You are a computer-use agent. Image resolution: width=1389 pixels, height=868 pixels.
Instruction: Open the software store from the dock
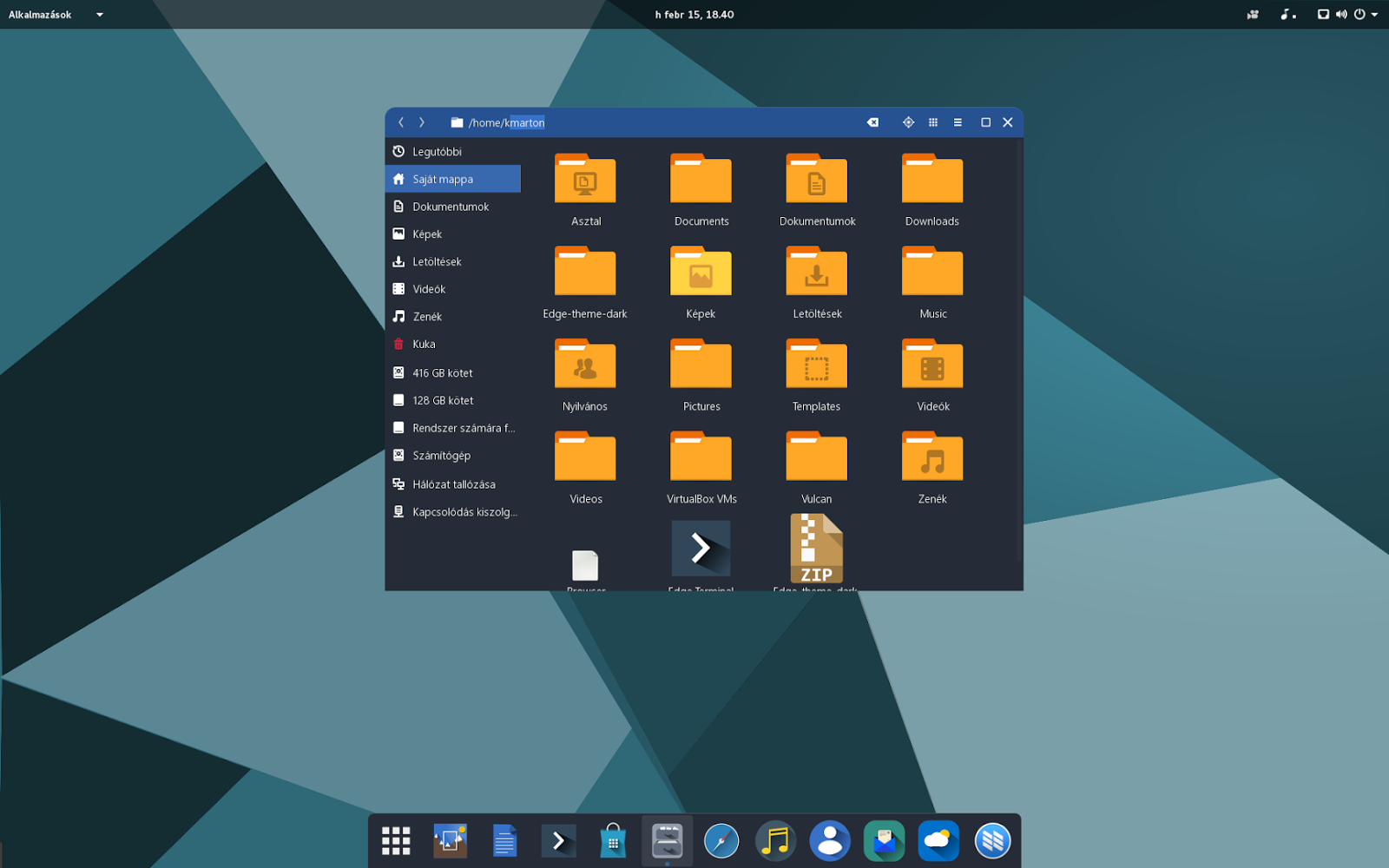point(613,840)
